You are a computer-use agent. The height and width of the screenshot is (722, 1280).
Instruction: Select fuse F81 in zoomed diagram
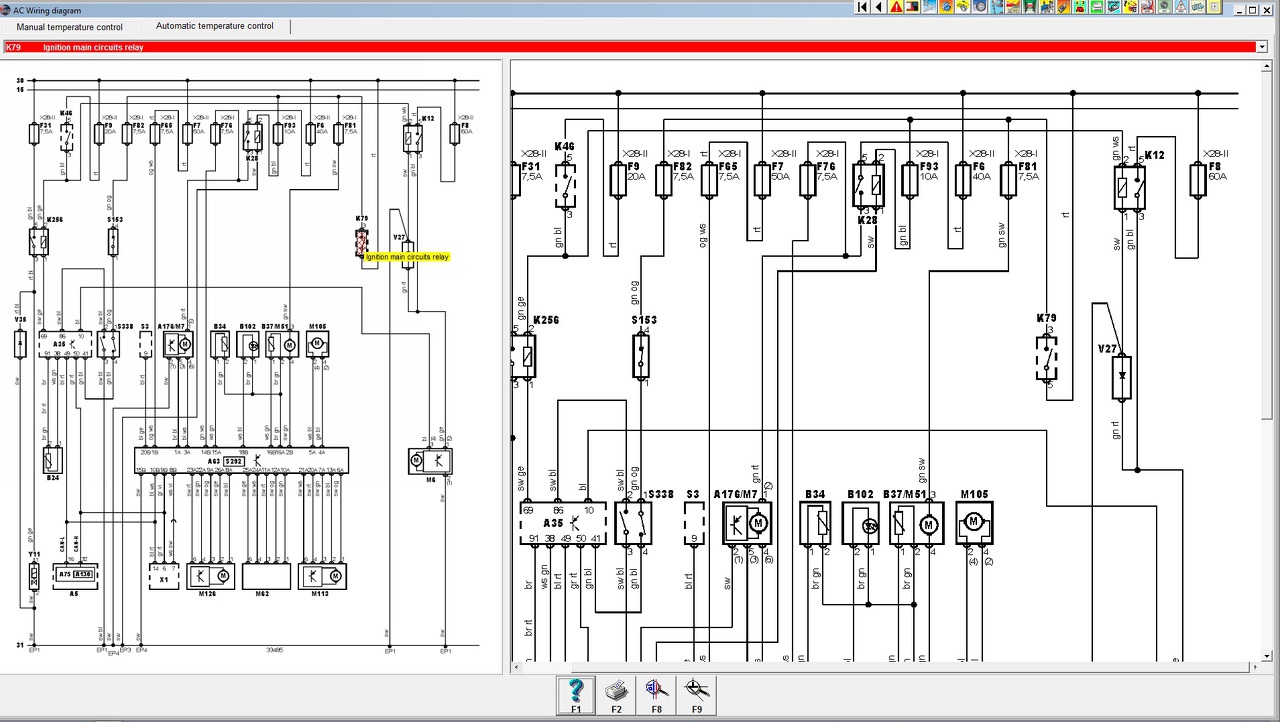pos(1008,179)
